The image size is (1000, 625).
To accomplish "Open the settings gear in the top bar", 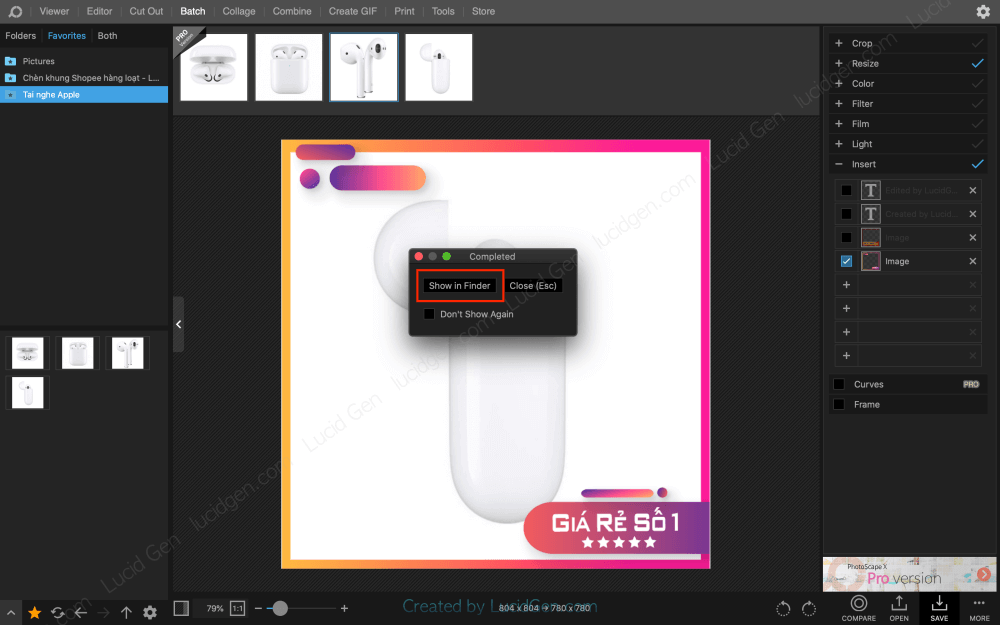I will coord(983,11).
